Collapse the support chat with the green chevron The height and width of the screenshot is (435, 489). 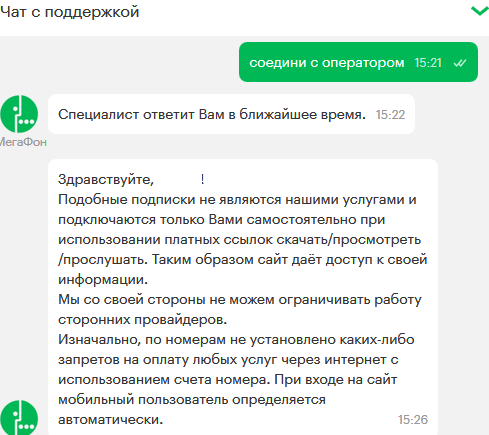[480, 11]
